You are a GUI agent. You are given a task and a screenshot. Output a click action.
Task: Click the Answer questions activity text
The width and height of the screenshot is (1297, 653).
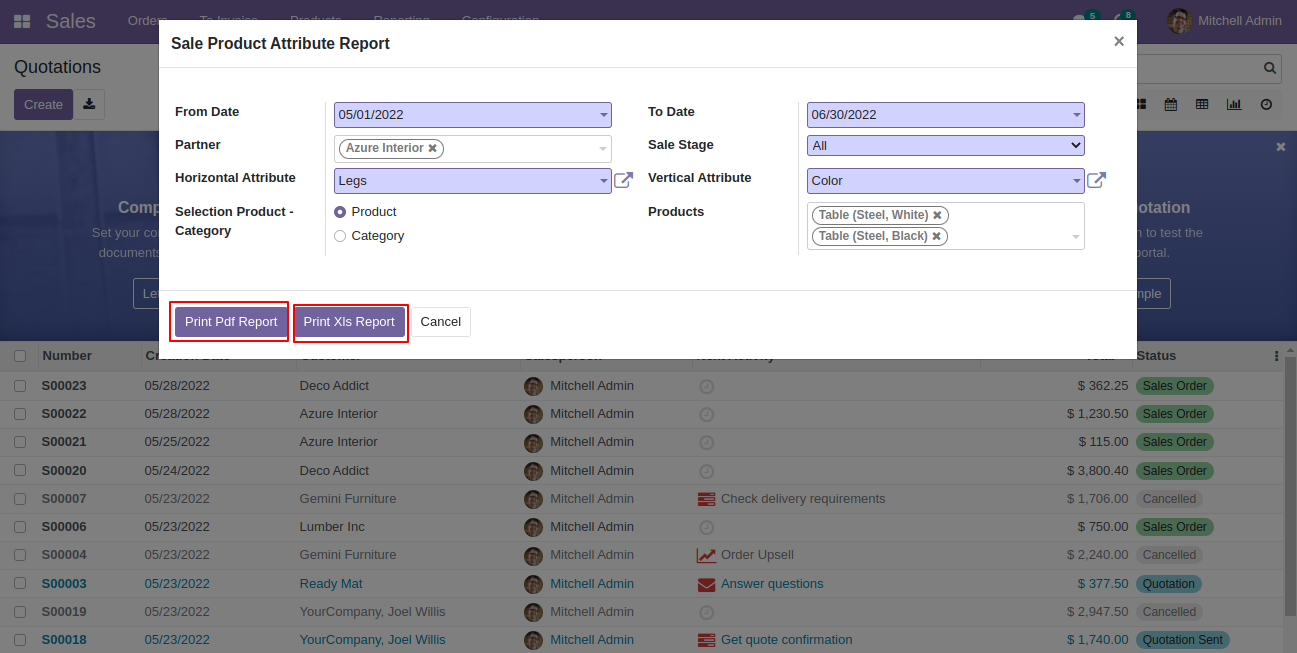(772, 584)
